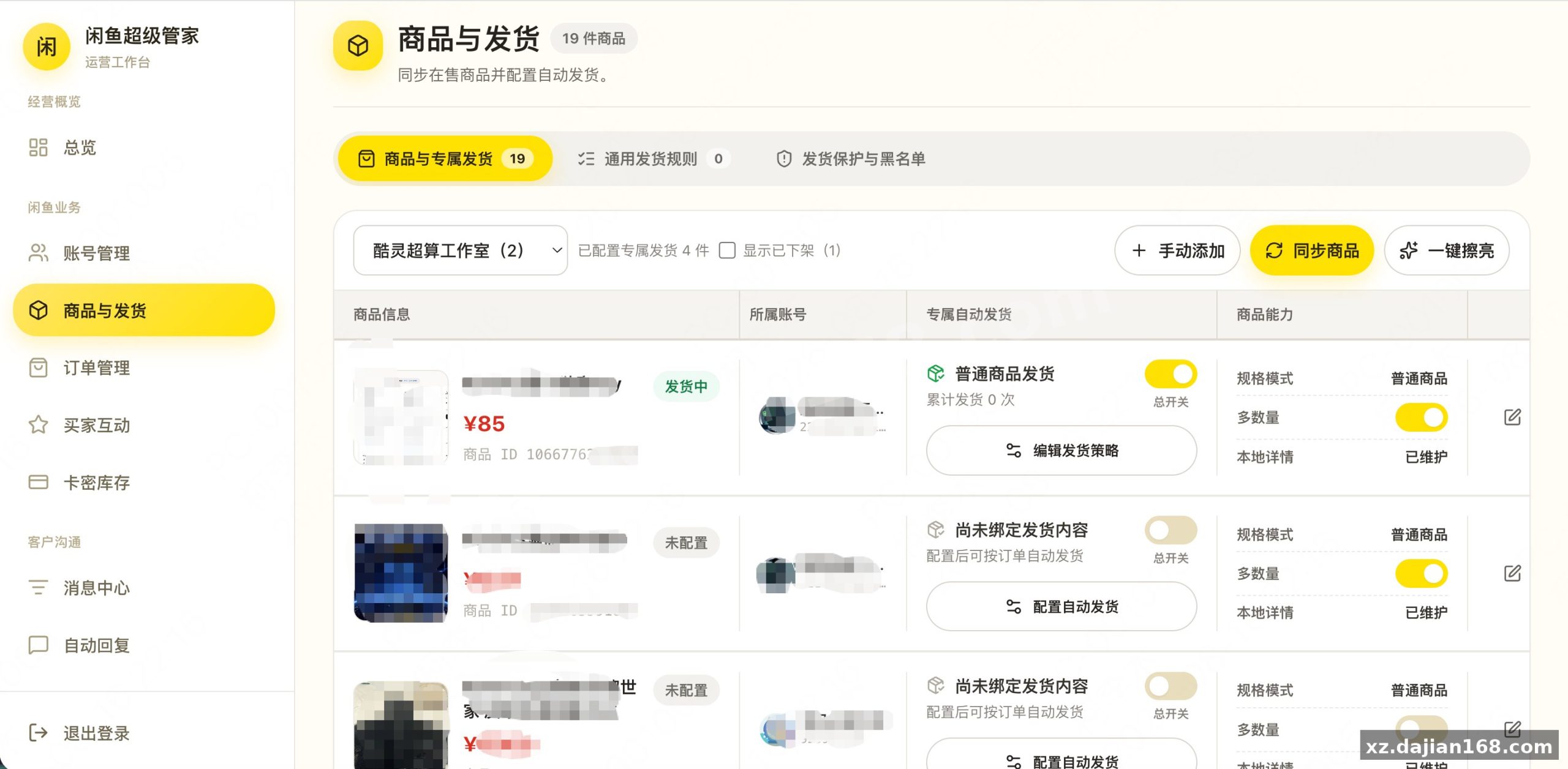Enable 总开关 in third product row
Screen dimensions: 1568x769
pos(1170,686)
